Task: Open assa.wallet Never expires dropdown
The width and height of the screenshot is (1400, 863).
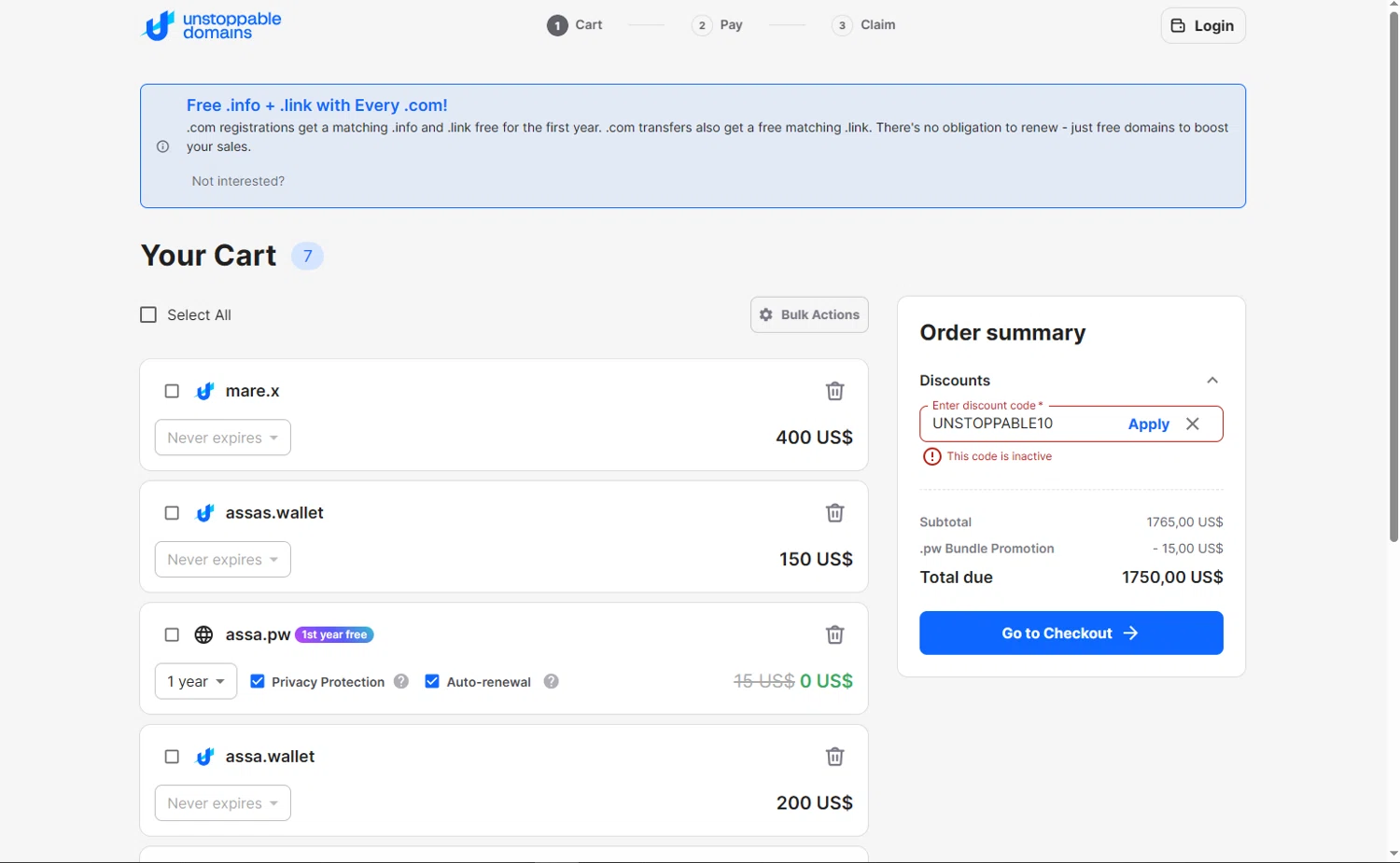Action: point(223,803)
